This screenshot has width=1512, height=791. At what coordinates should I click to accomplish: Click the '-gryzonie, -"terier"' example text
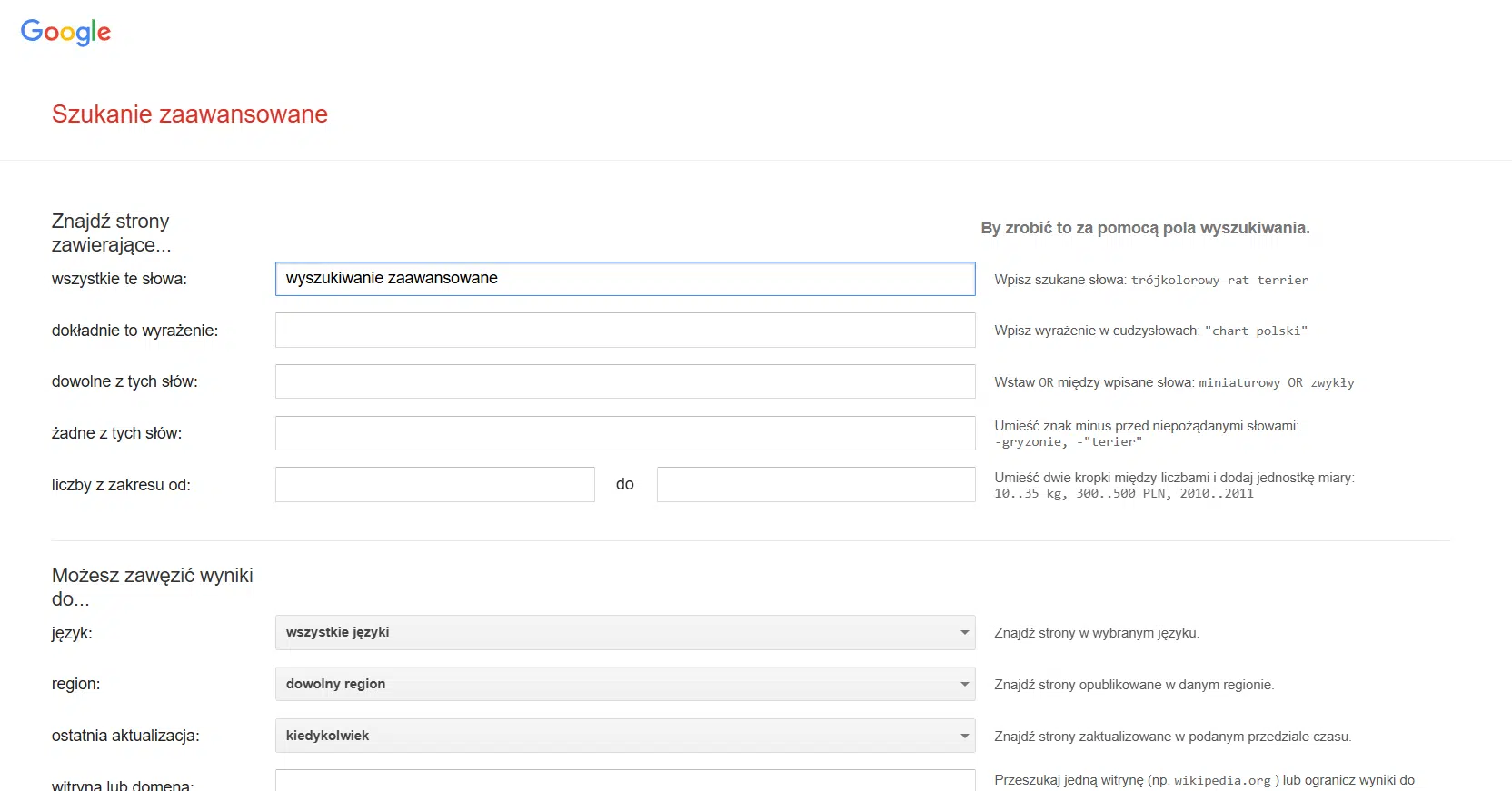pos(1068,442)
